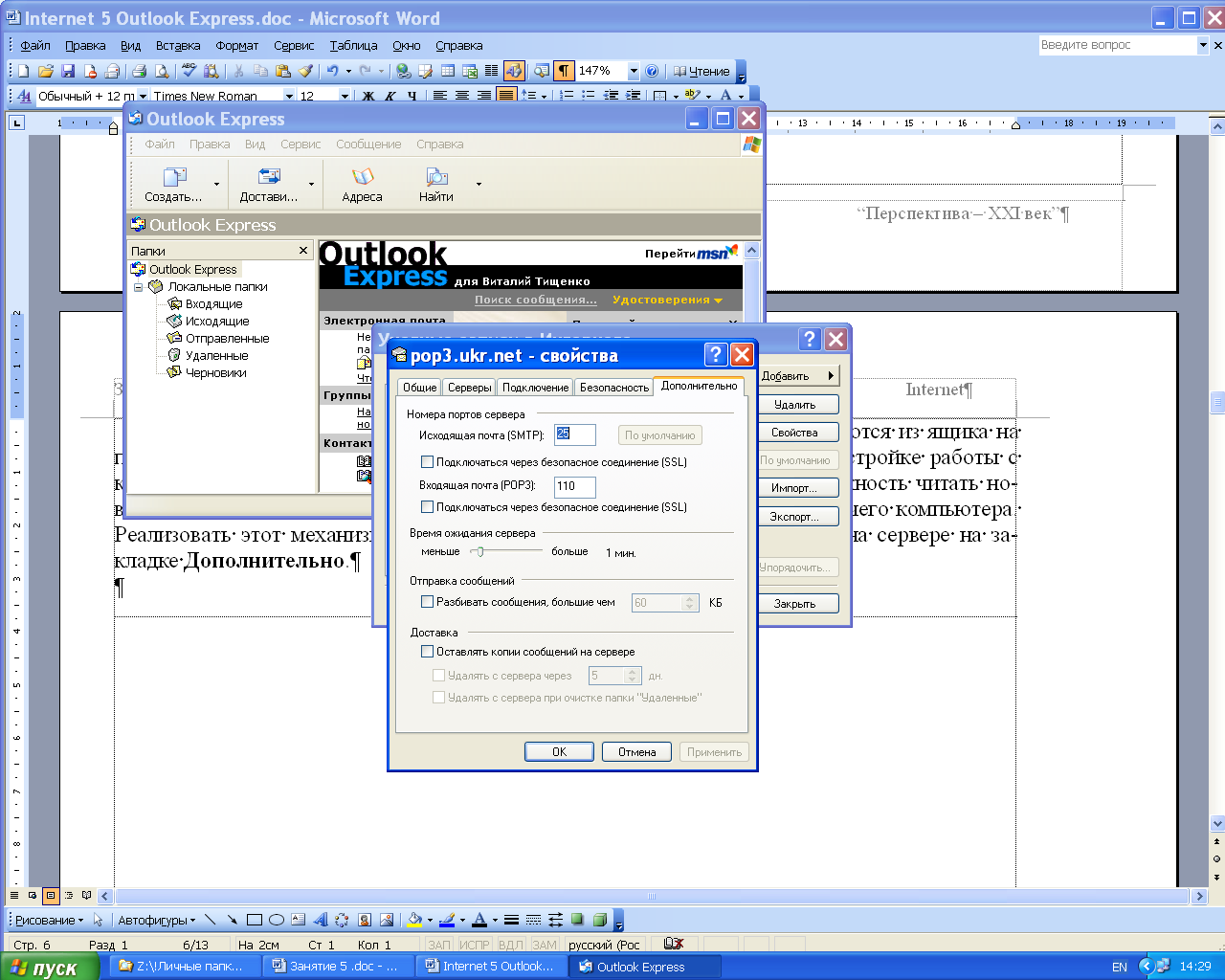Viewport: 1225px width, 980px height.
Task: Switch to the Серверы tab
Action: [469, 388]
